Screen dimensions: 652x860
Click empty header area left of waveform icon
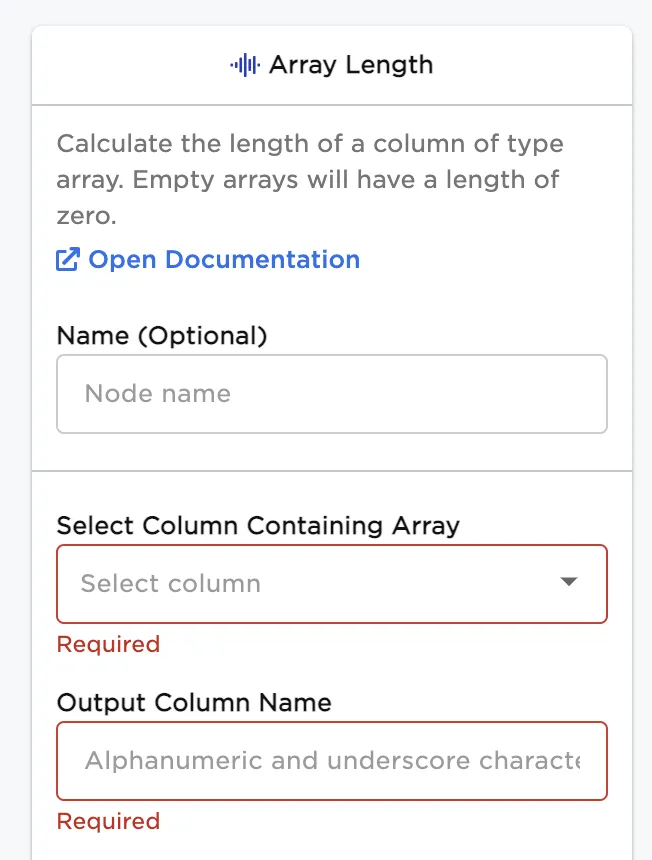click(x=130, y=66)
